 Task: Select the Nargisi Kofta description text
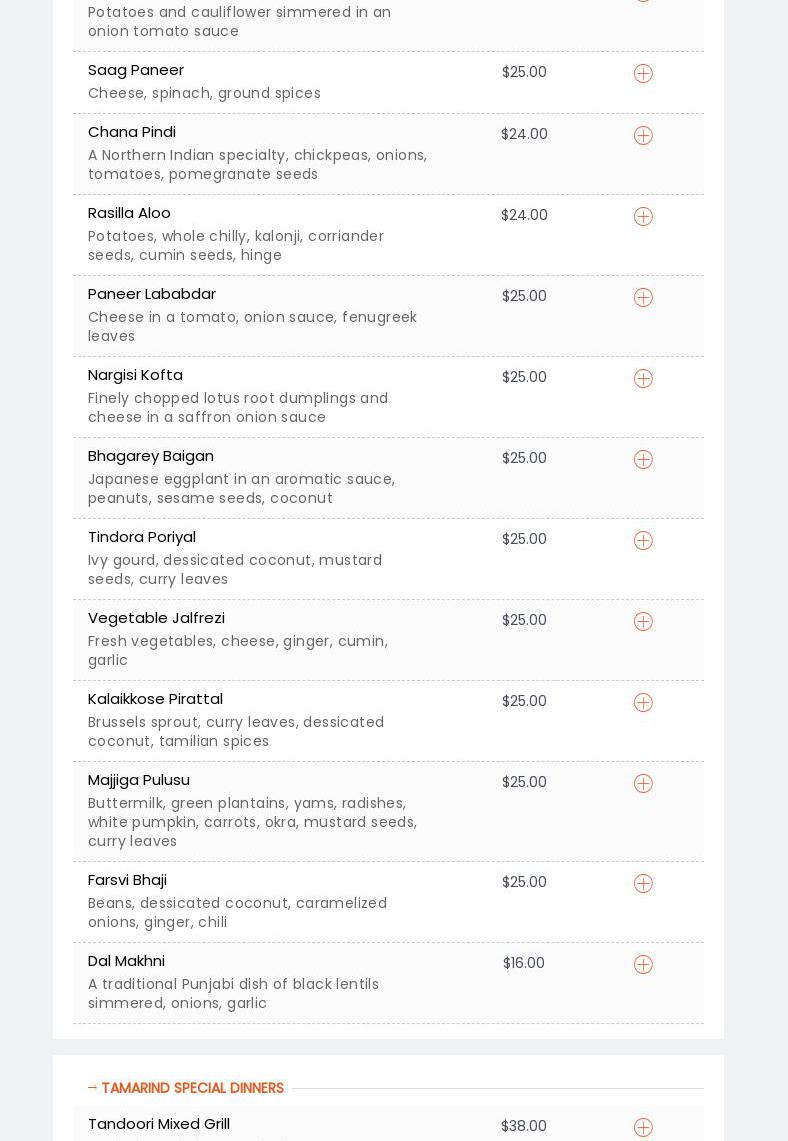tap(238, 408)
